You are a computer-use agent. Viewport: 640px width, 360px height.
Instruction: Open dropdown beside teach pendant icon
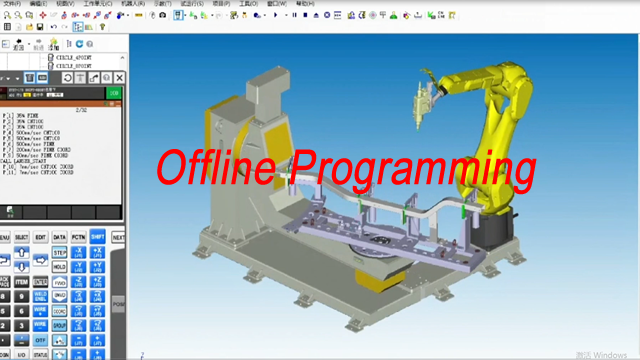(x=185, y=16)
